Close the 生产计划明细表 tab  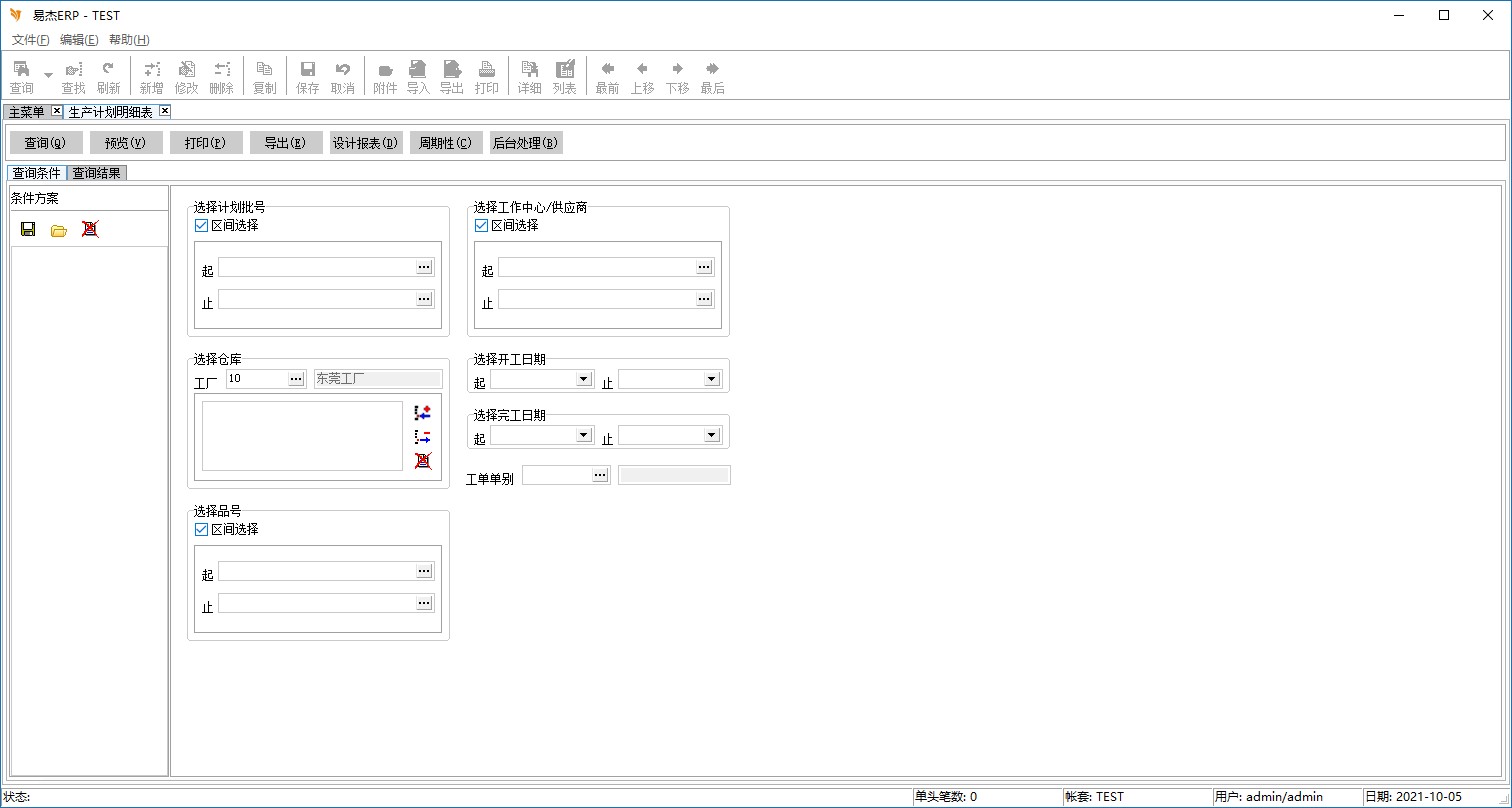pyautogui.click(x=165, y=111)
